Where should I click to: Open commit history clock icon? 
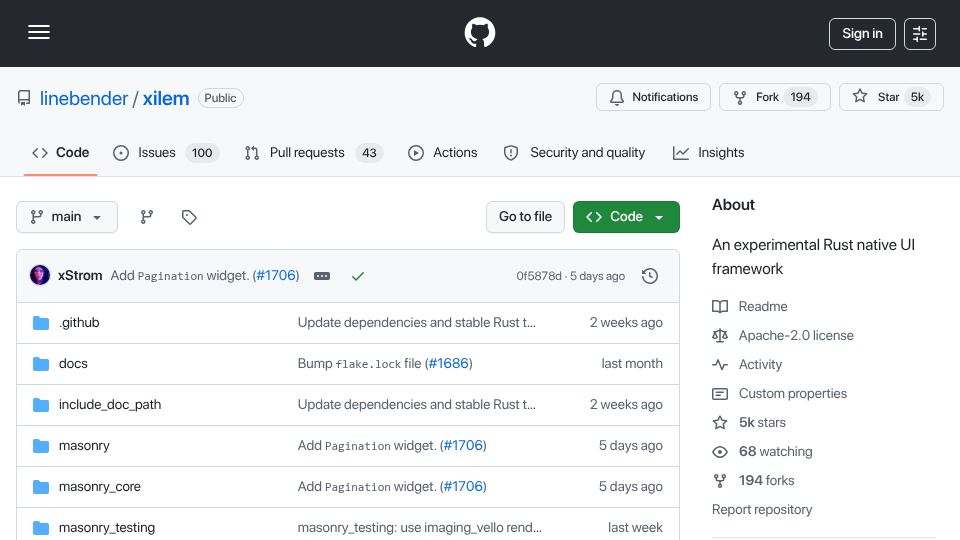click(650, 276)
